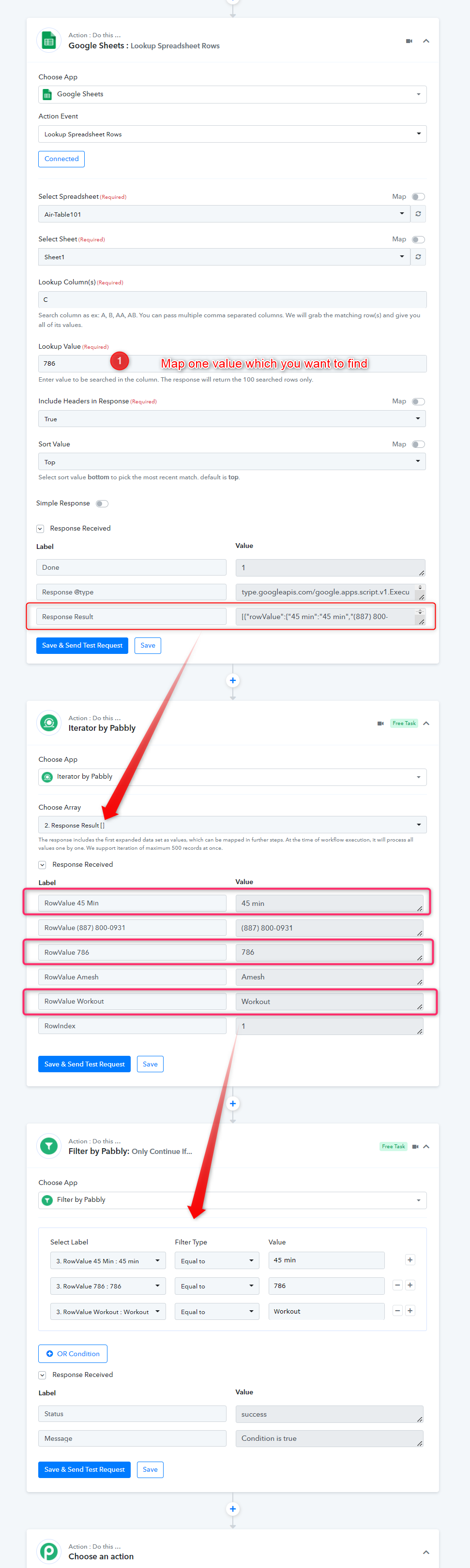This screenshot has width=470, height=1568.
Task: Click the Lookup Value input field
Action: pos(232,363)
